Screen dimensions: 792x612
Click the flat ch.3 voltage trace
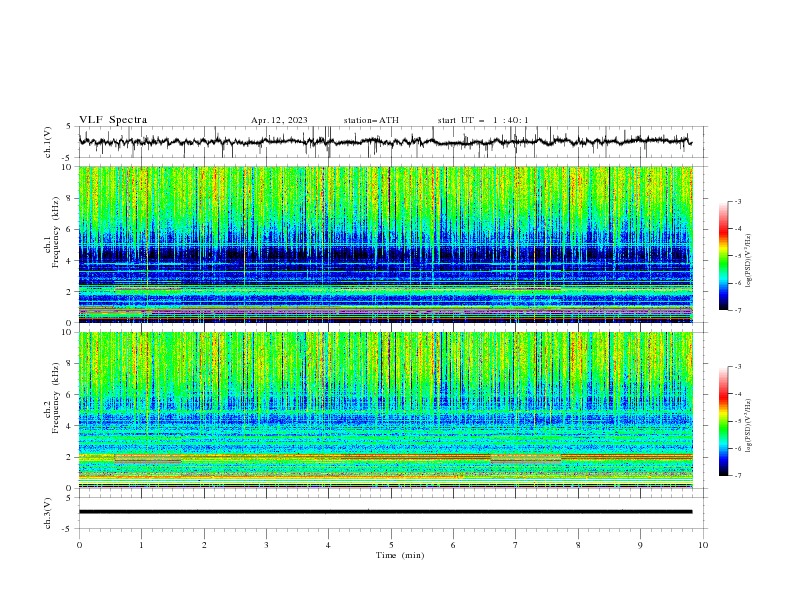click(385, 512)
